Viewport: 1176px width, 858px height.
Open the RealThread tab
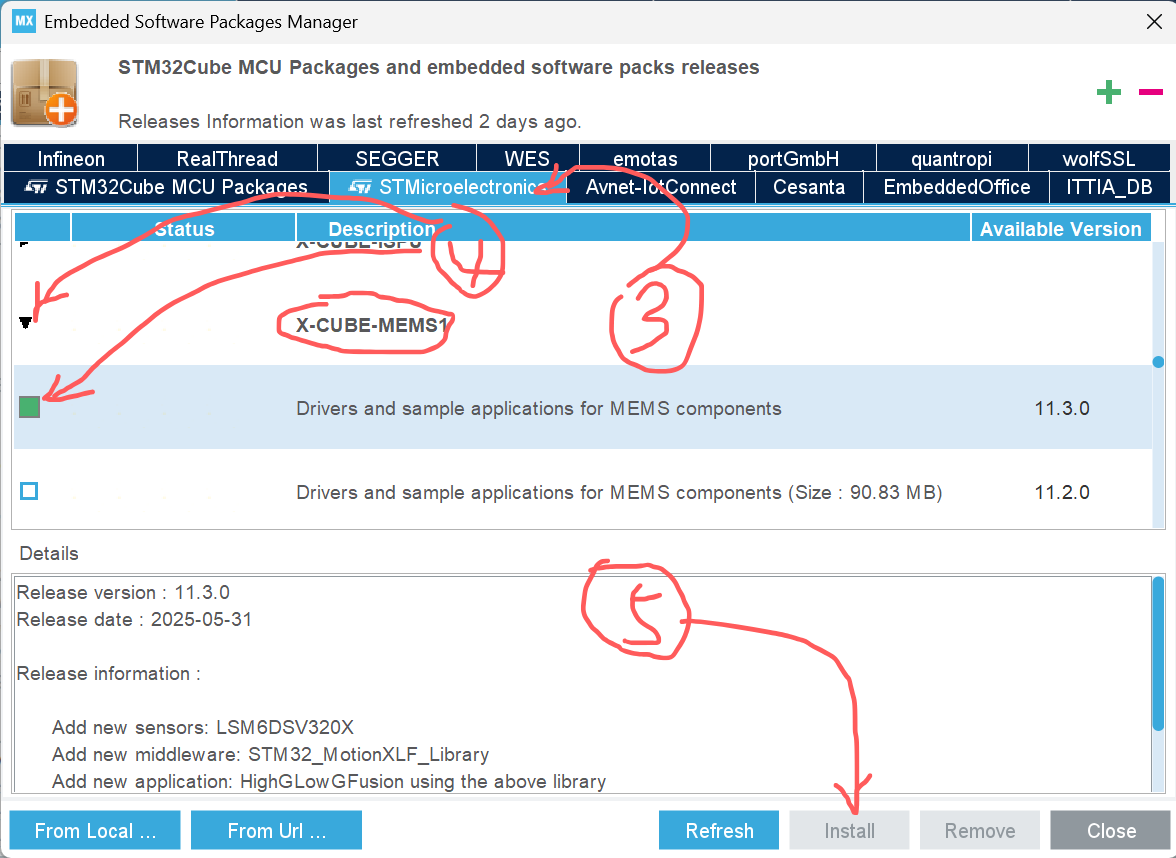point(227,158)
